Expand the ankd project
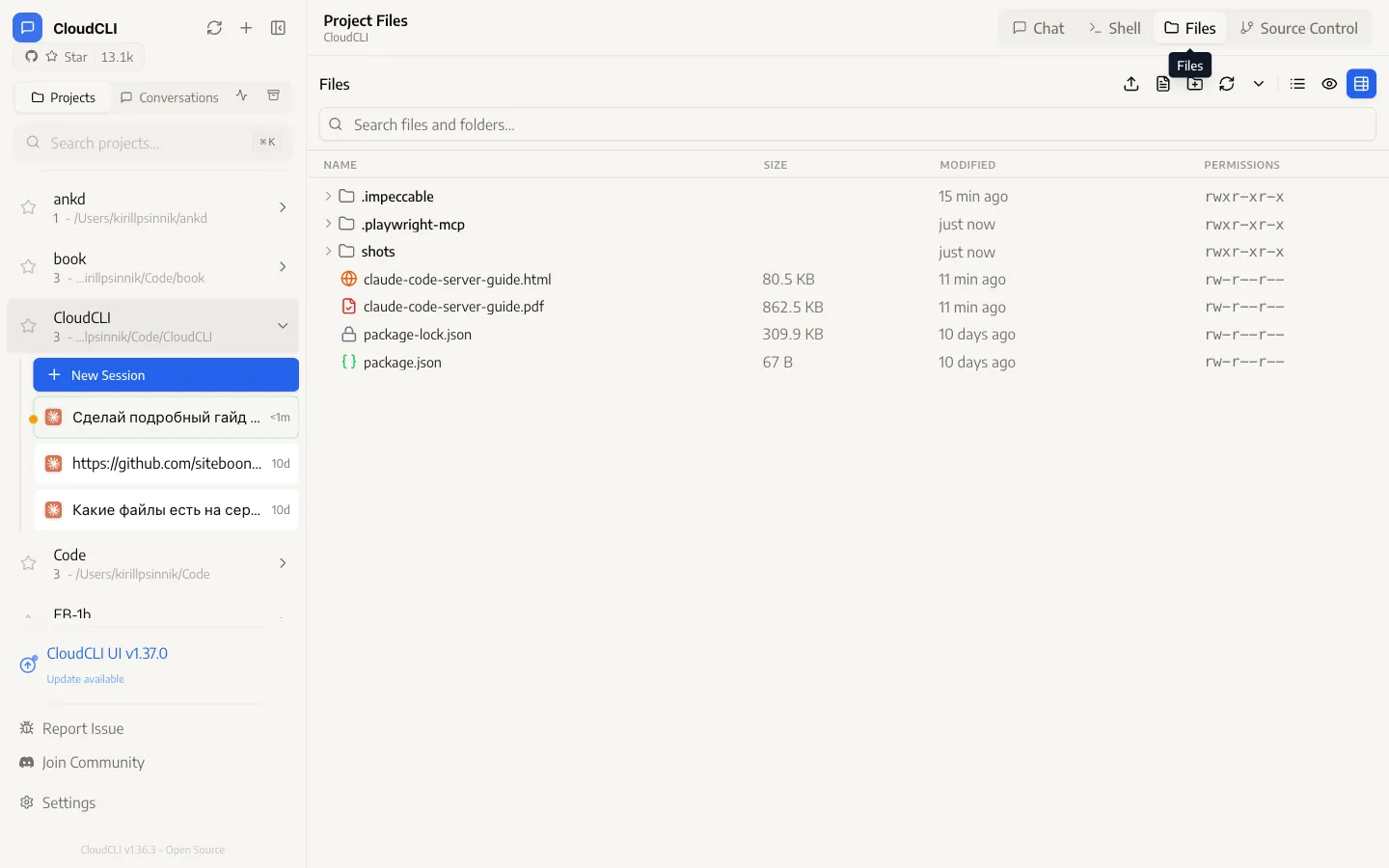The height and width of the screenshot is (868, 1389). click(283, 207)
